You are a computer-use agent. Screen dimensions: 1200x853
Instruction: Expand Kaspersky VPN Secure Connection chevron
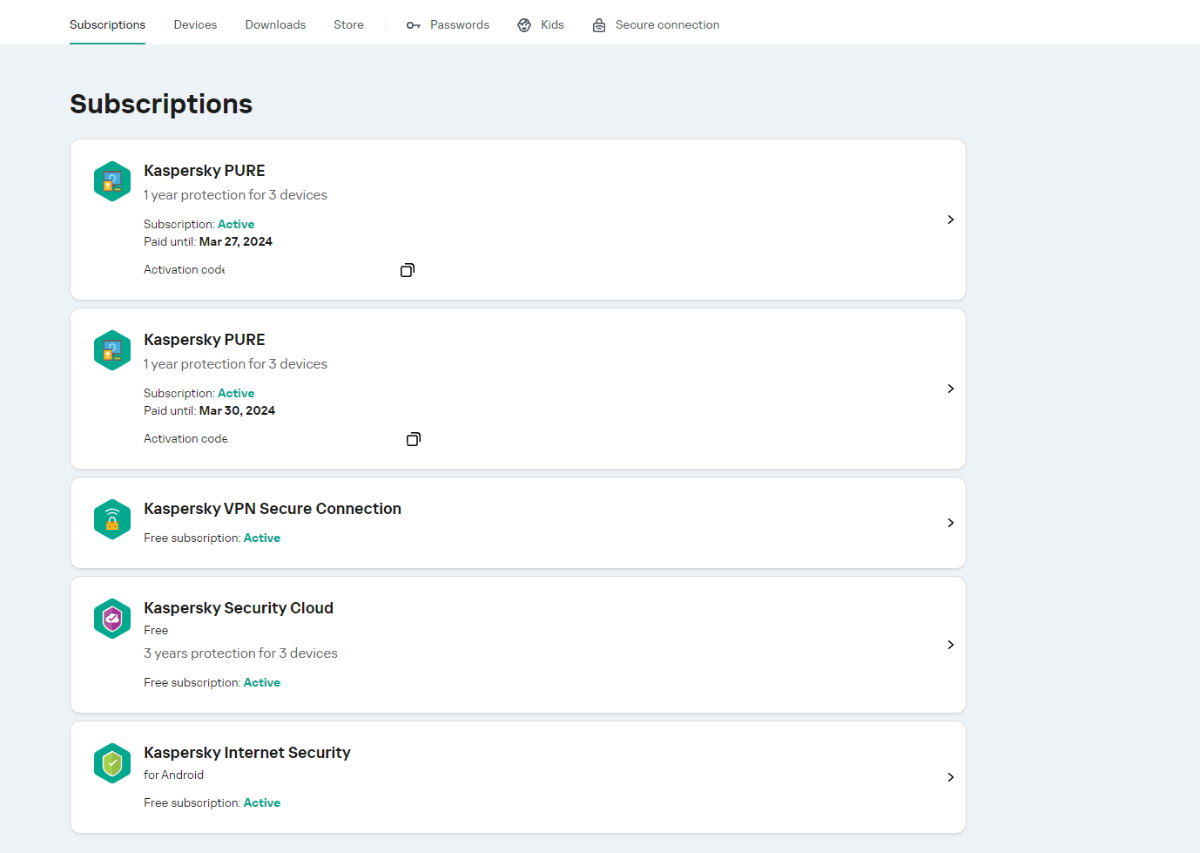pos(950,522)
